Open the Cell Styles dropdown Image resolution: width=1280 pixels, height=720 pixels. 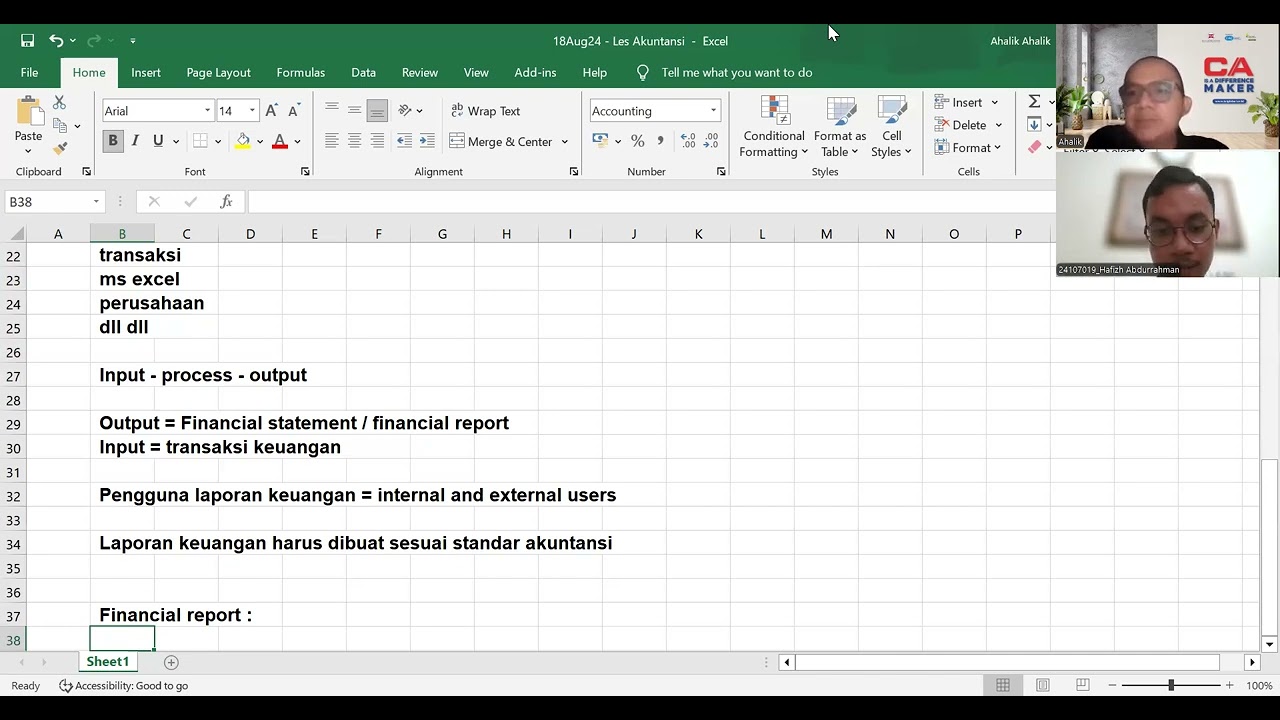(891, 126)
